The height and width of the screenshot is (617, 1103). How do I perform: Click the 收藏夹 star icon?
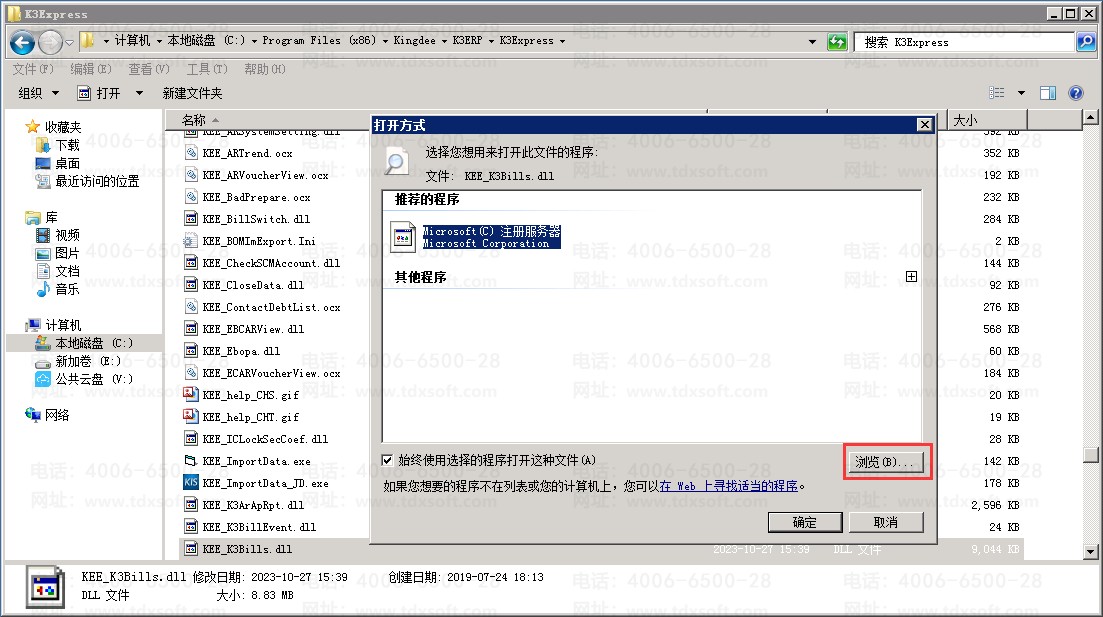click(32, 127)
